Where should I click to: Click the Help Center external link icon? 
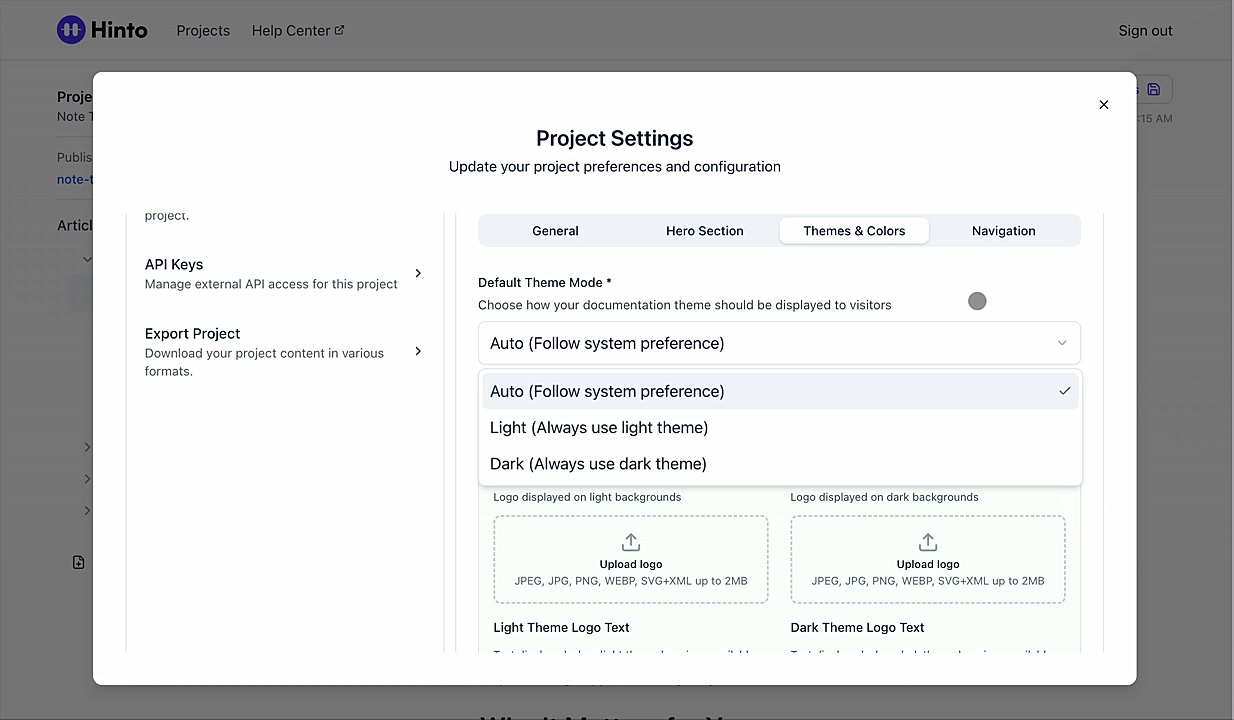pyautogui.click(x=339, y=30)
